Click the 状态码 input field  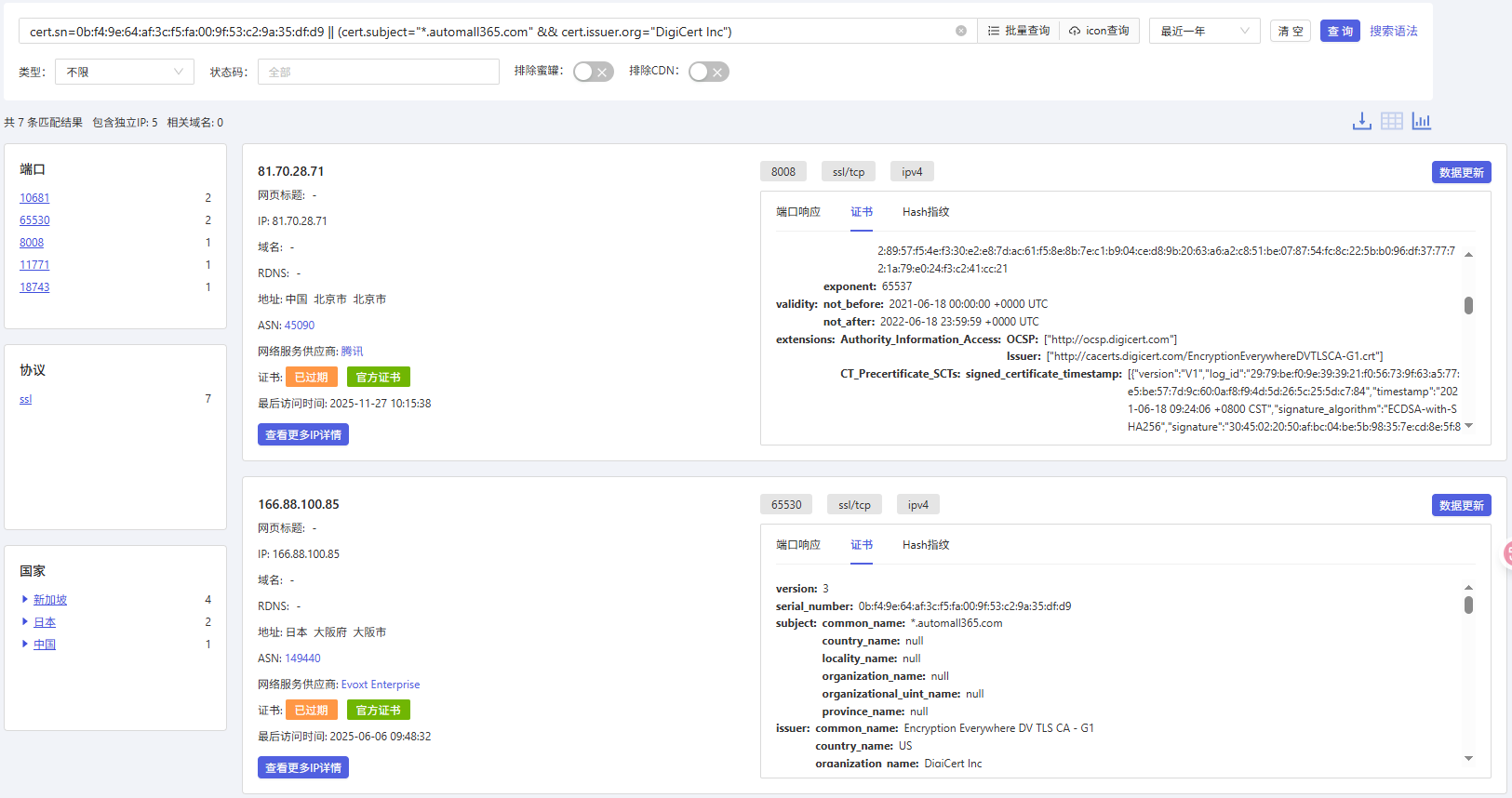378,72
